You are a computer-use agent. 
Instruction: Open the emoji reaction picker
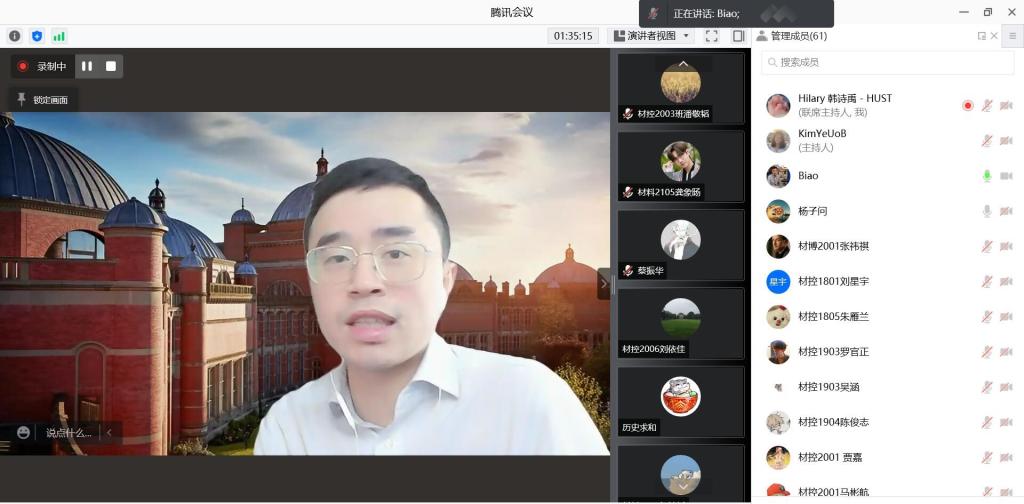[23, 432]
